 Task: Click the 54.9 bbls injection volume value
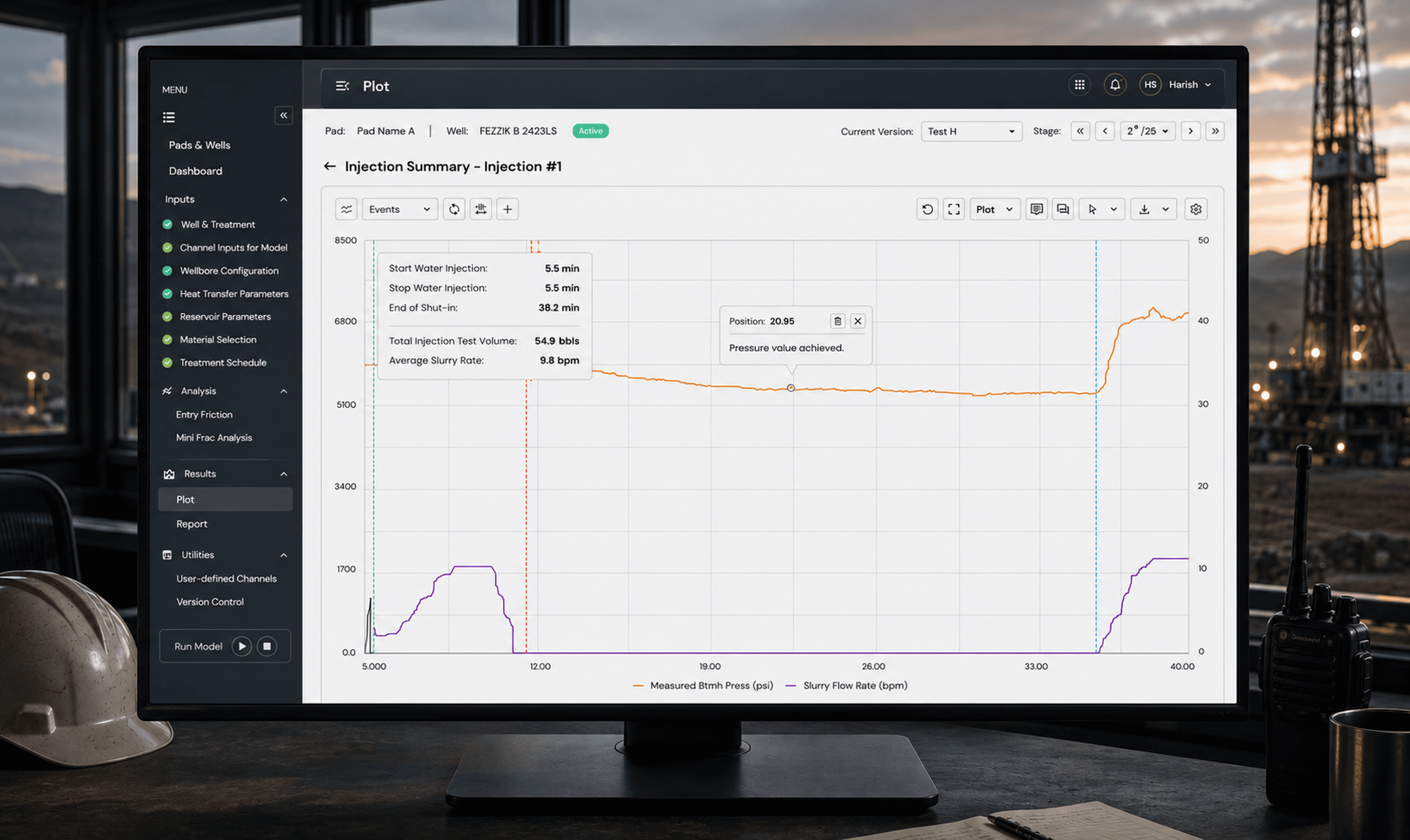pos(557,341)
